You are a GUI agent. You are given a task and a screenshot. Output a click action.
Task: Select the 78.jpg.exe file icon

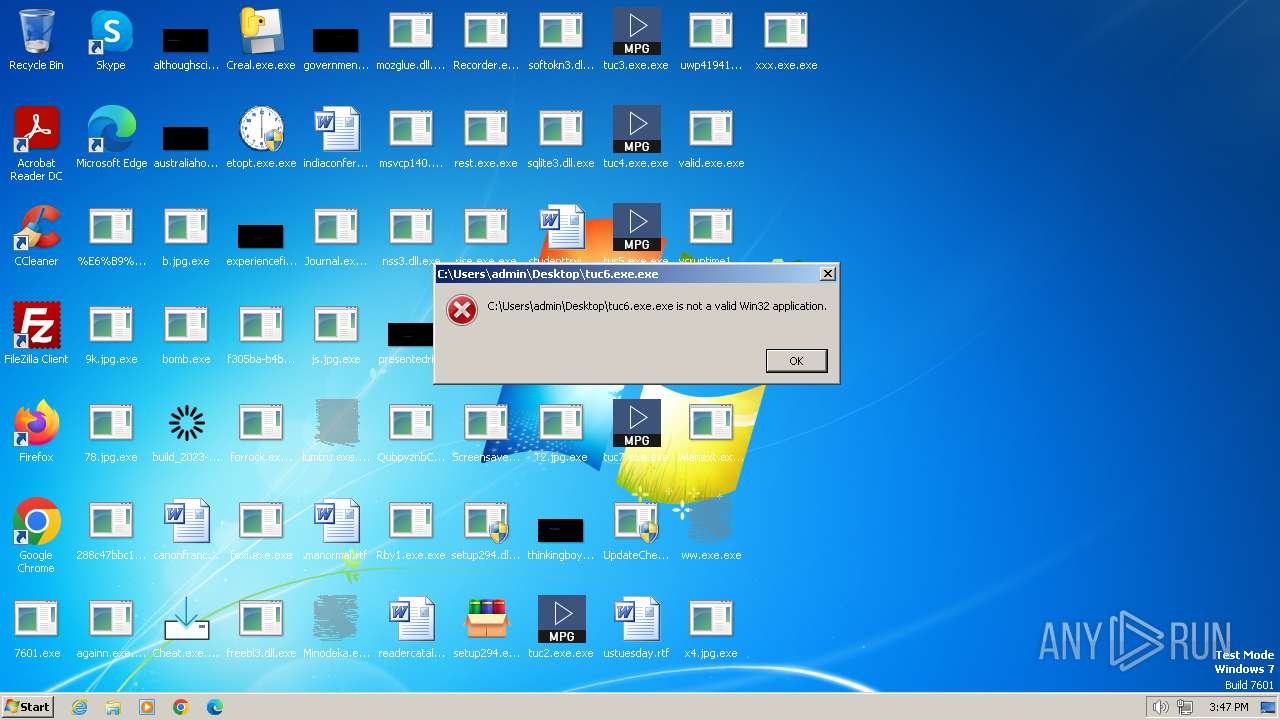(x=111, y=423)
